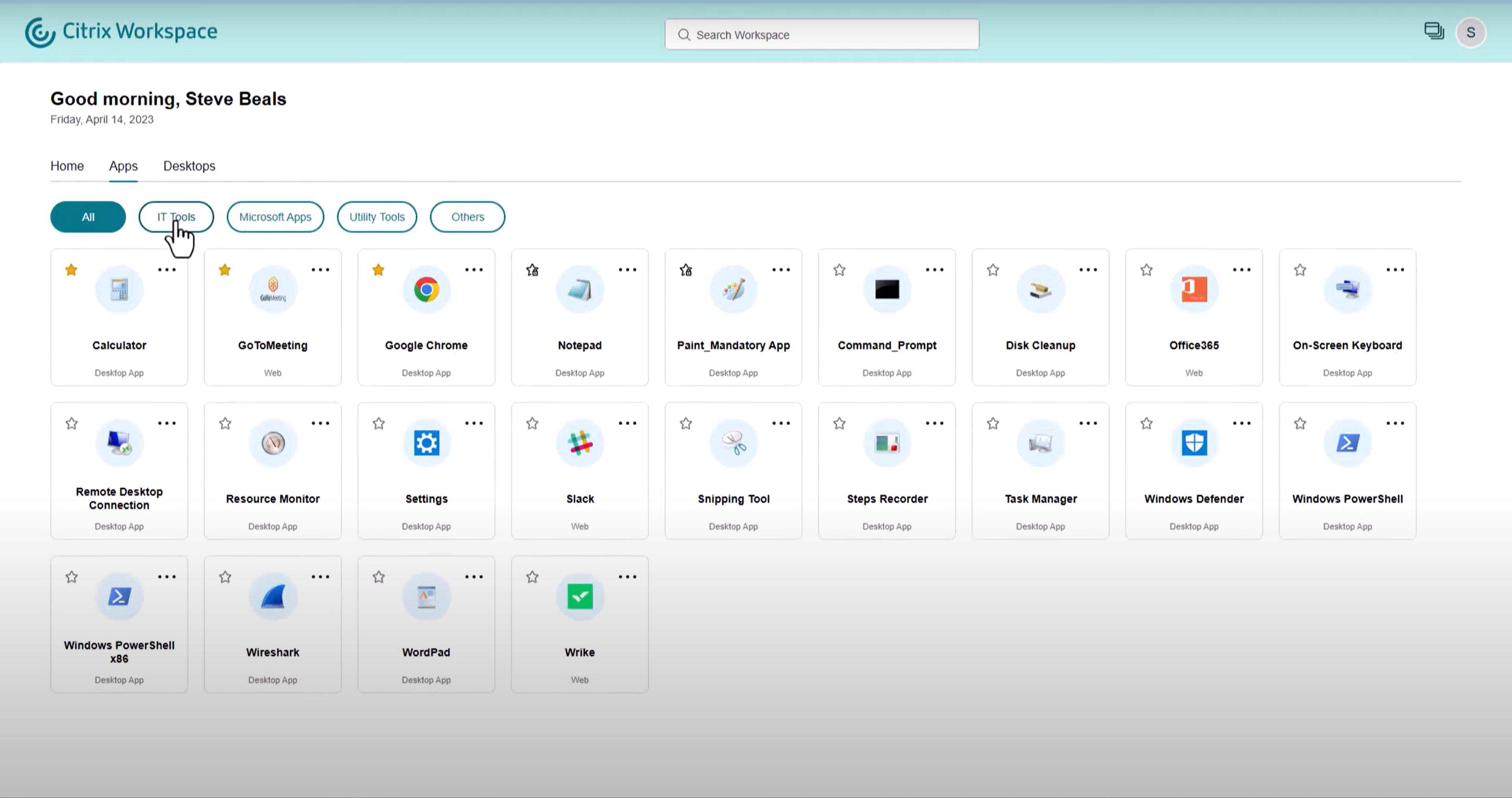
Task: Open the On-Screen Keyboard icon
Action: pos(1348,289)
